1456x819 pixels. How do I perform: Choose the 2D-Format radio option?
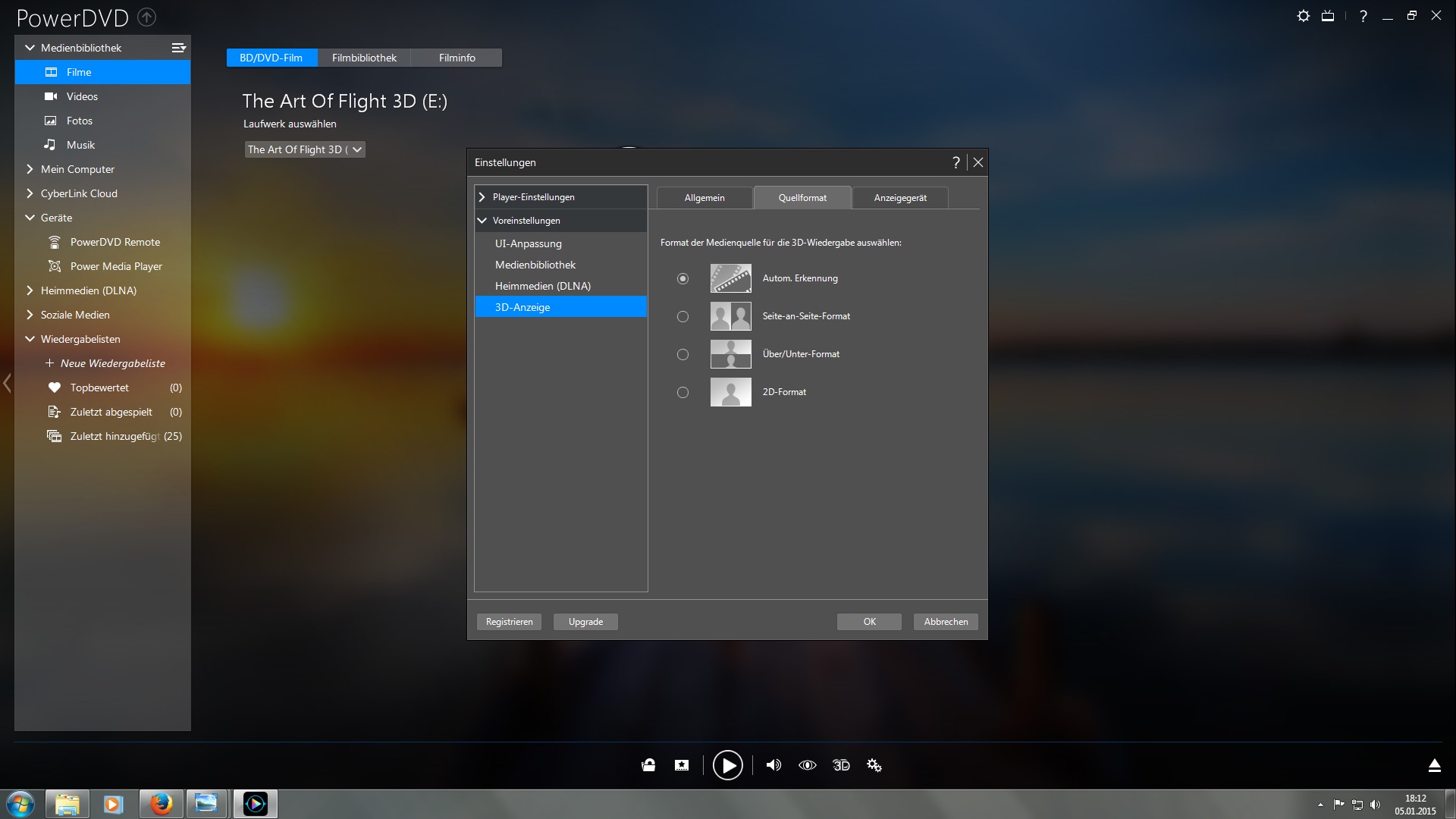(x=682, y=392)
